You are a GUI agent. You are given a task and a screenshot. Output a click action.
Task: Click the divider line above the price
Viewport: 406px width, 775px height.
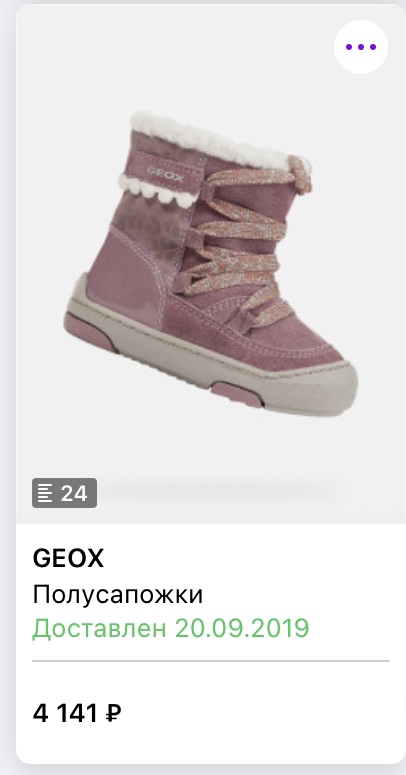tap(211, 660)
